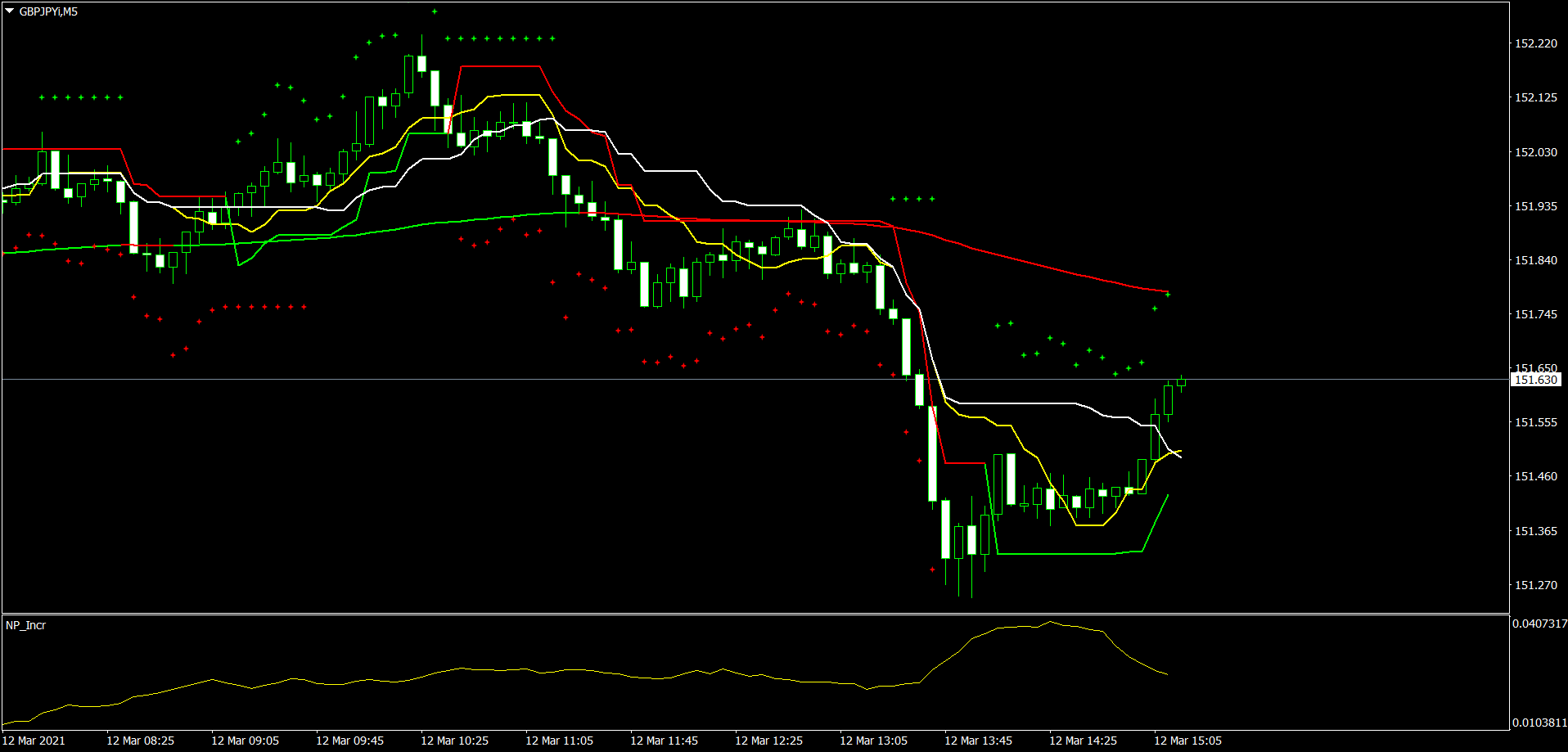
Task: Click the green plus marker at red line's end
Action: click(x=1168, y=295)
